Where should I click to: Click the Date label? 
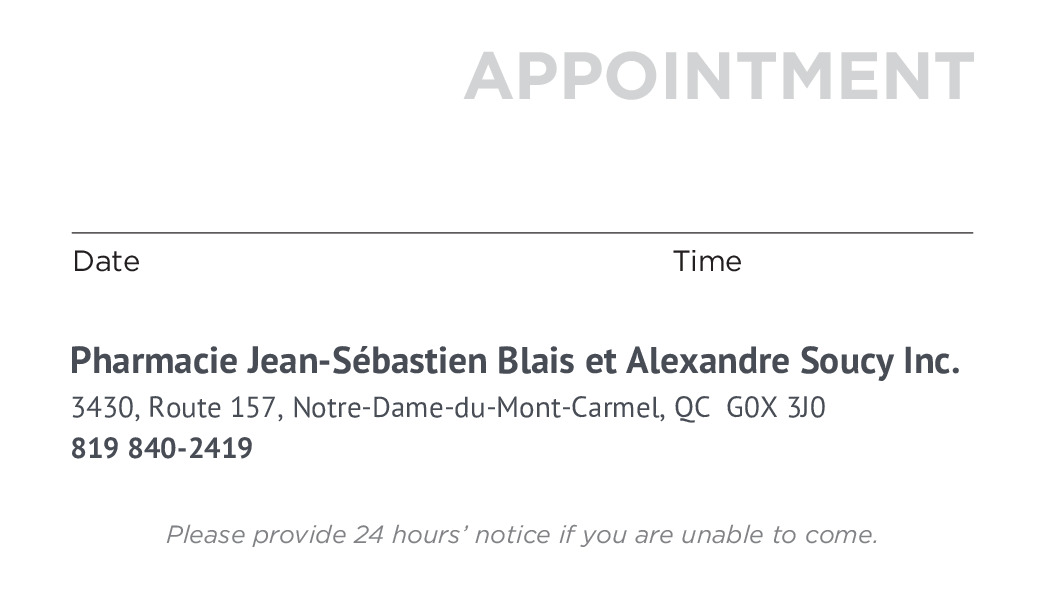pyautogui.click(x=106, y=262)
